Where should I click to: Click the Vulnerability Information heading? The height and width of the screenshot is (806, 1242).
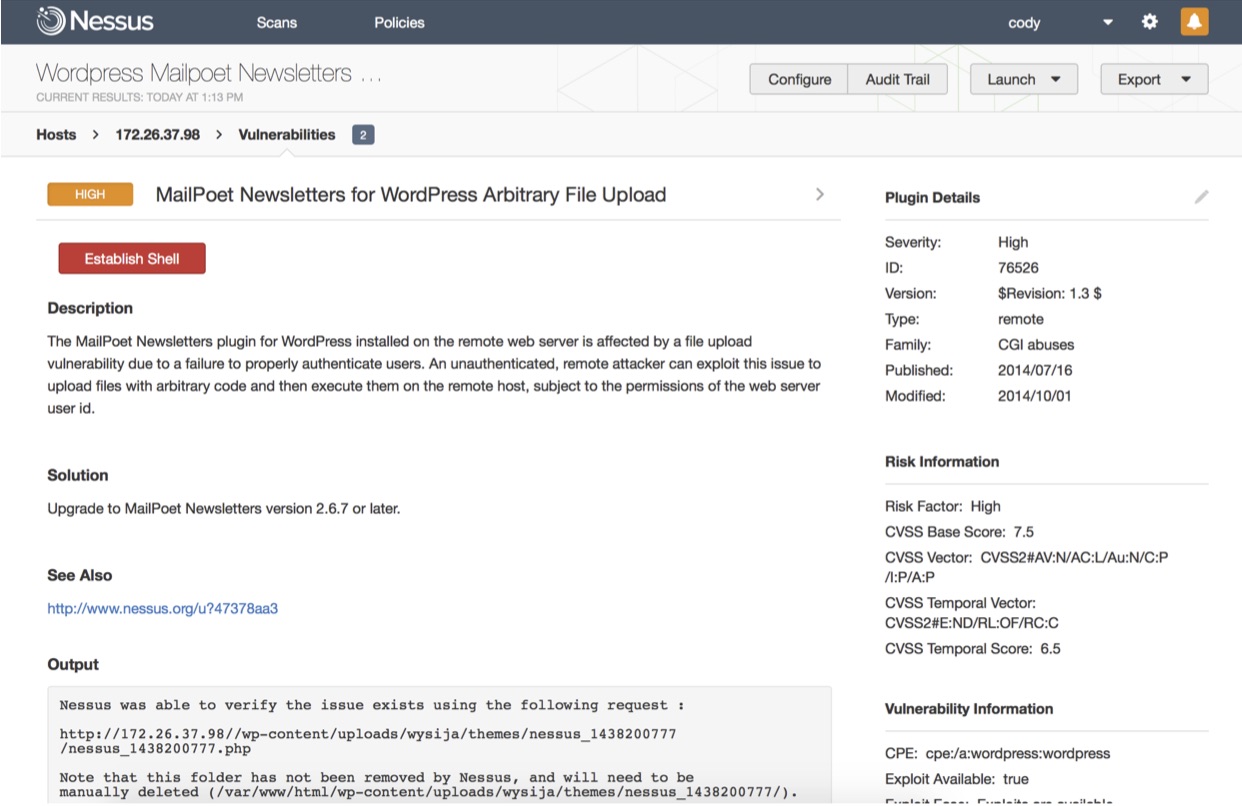point(969,709)
